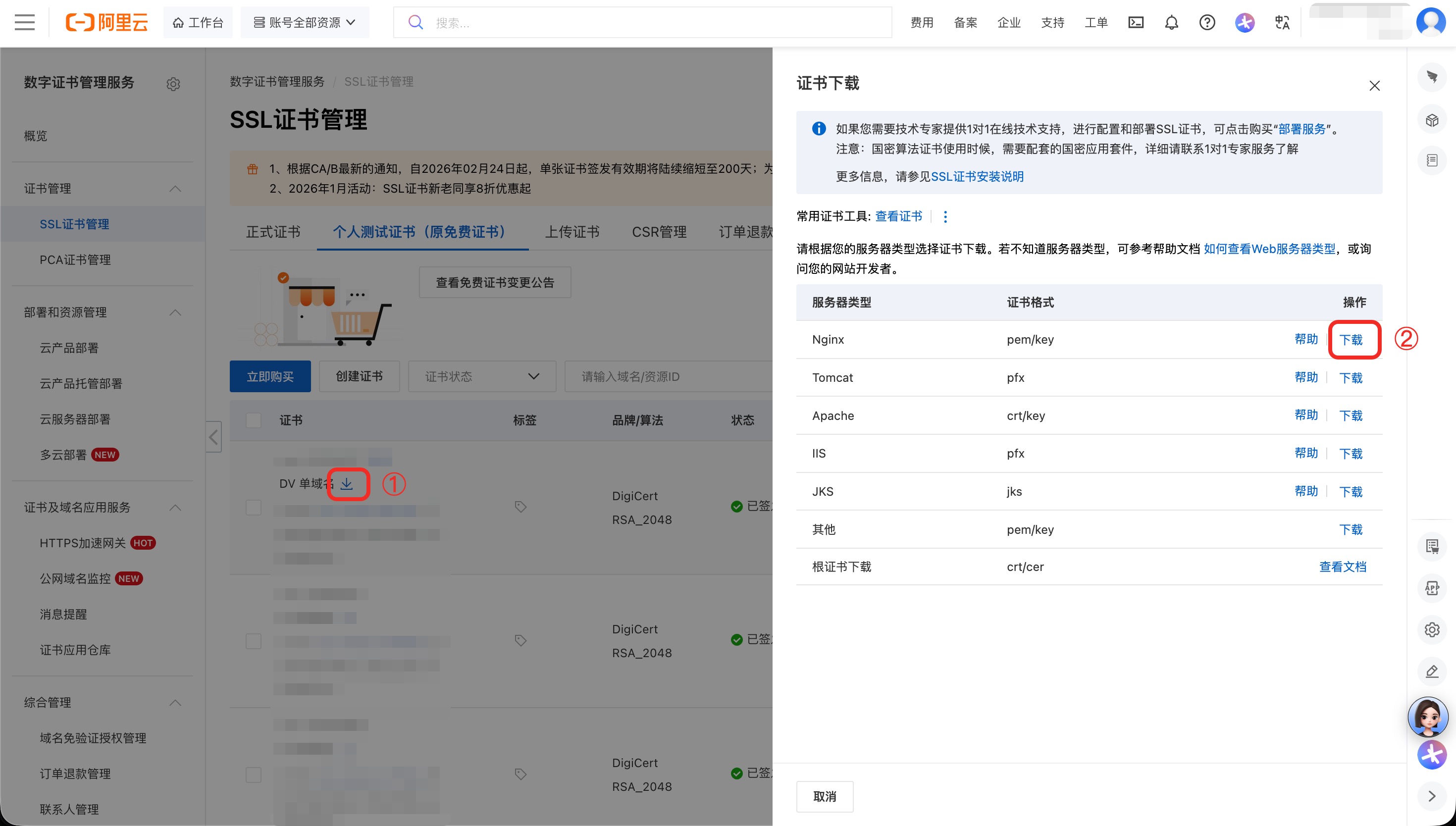Collapse the 证书管理 sidebar section

pyautogui.click(x=175, y=189)
